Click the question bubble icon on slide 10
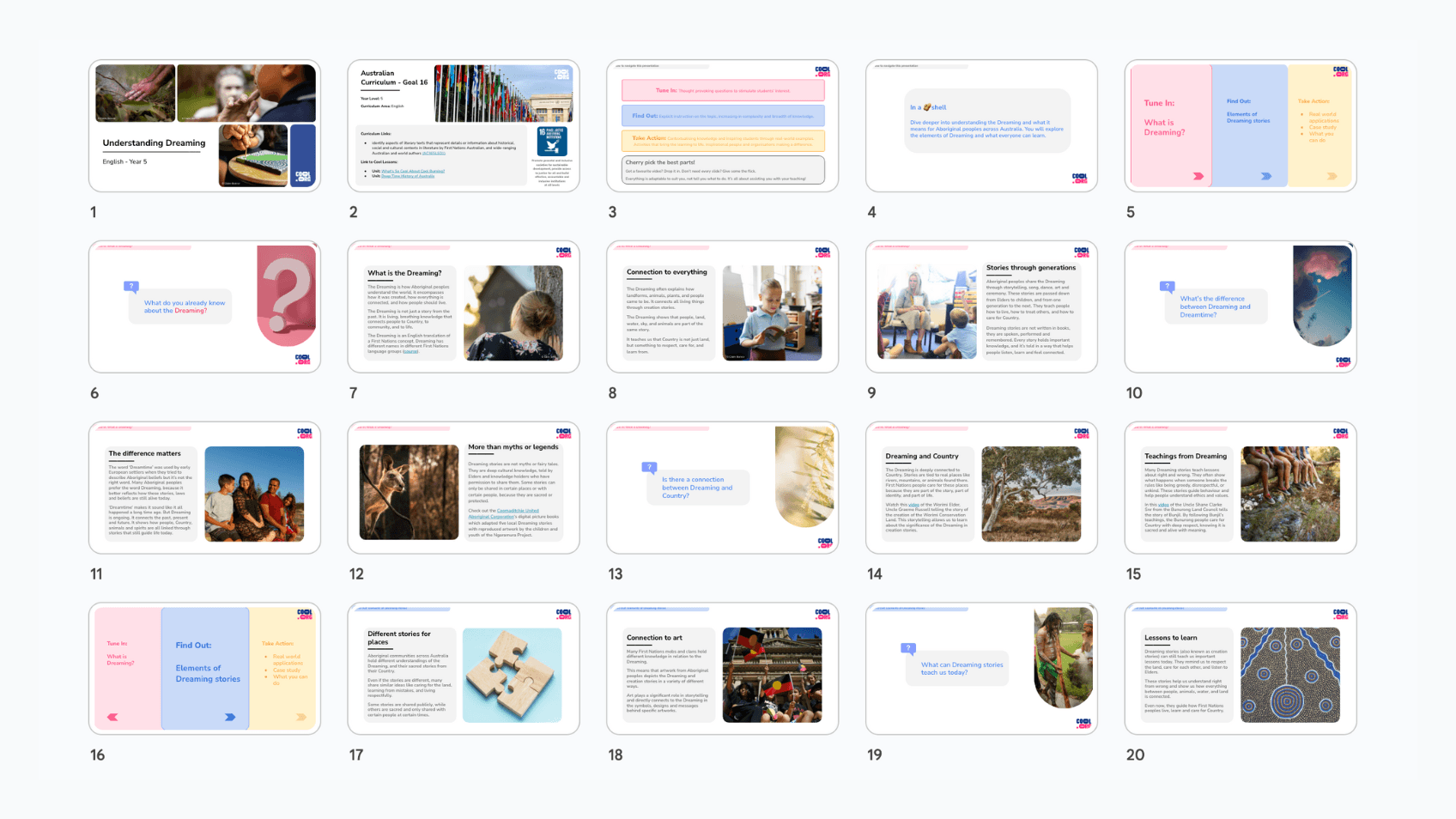Image resolution: width=1456 pixels, height=819 pixels. coord(1168,287)
